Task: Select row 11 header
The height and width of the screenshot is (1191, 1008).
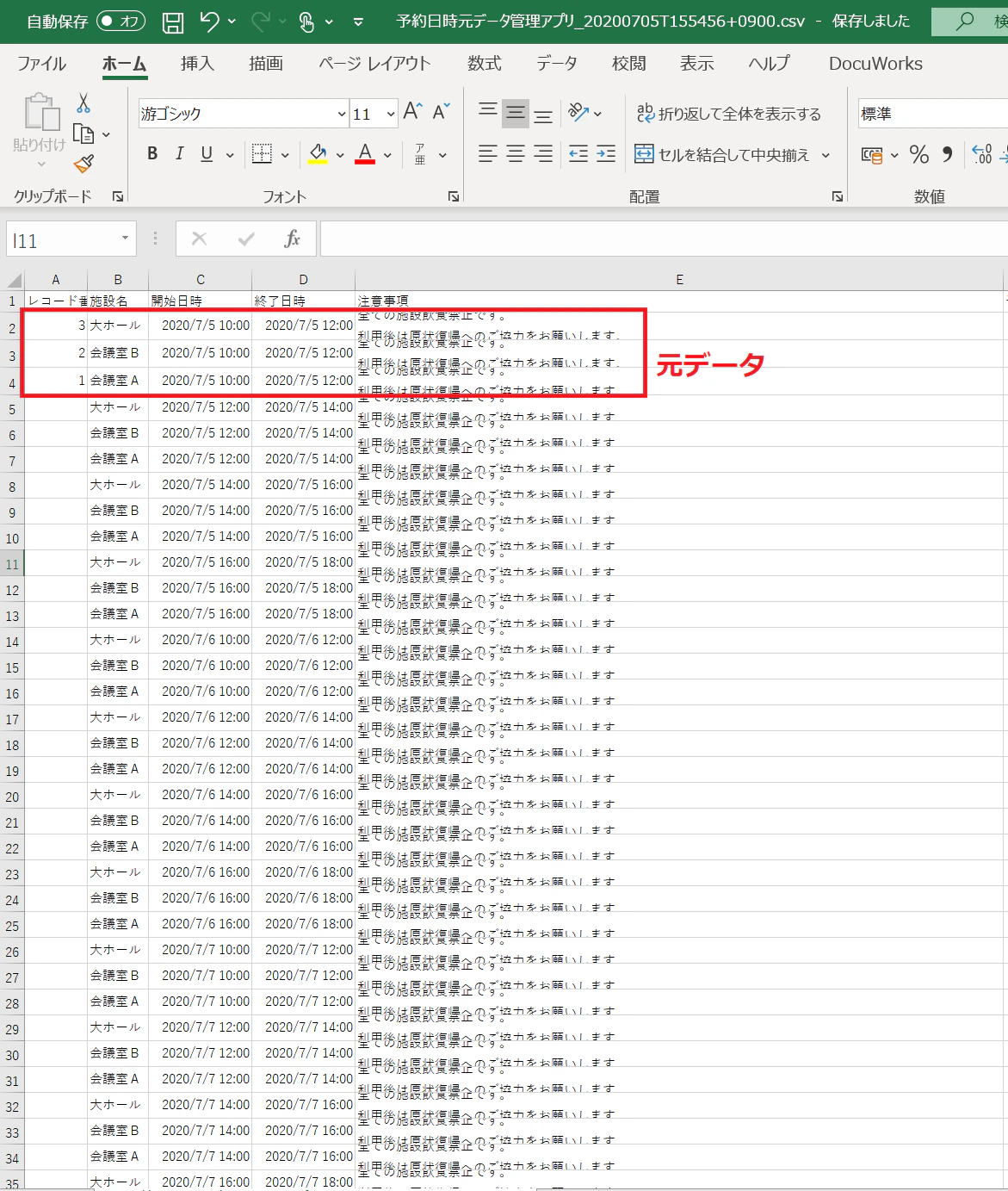Action: point(12,565)
